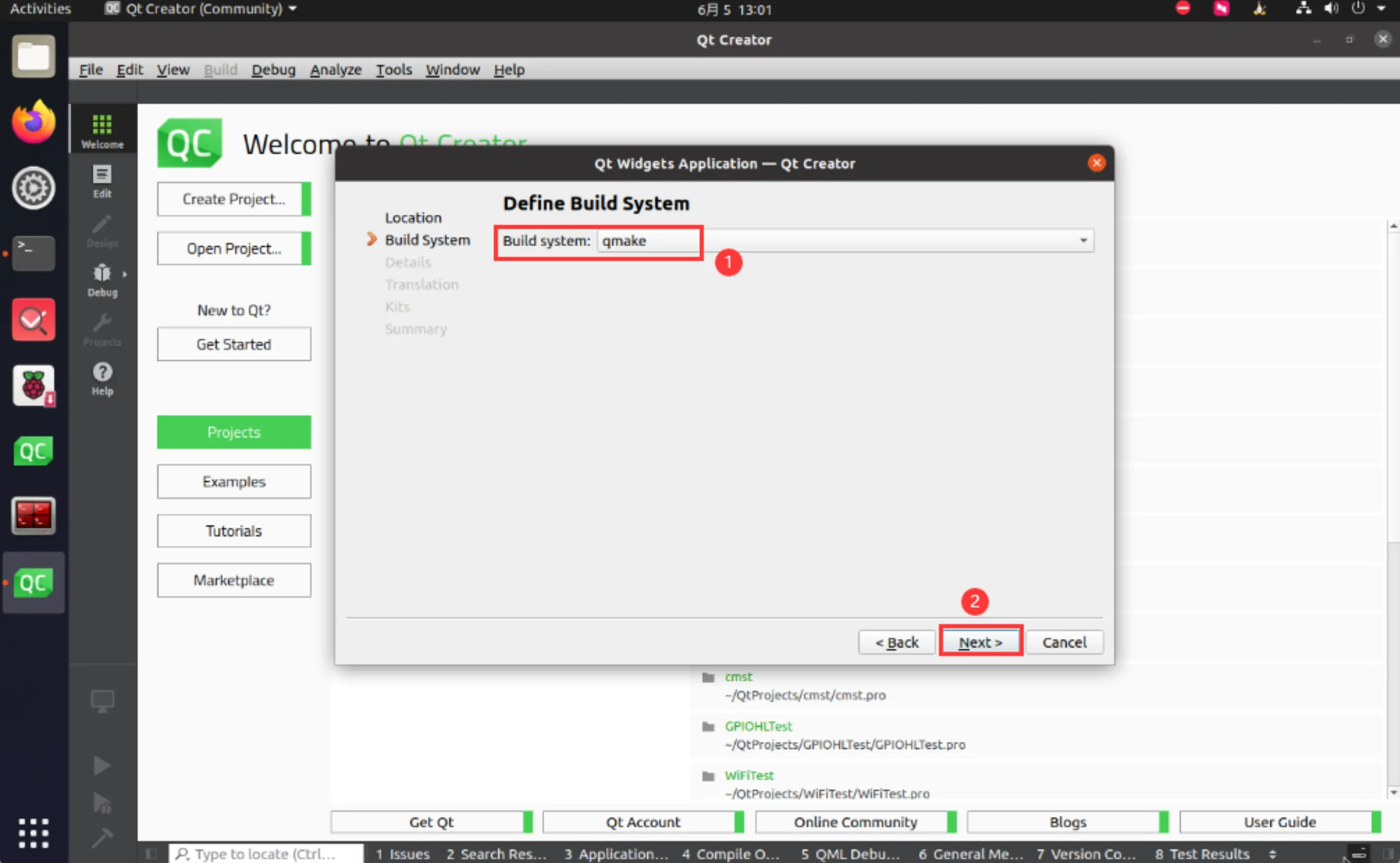The height and width of the screenshot is (863, 1400).
Task: Close the wizard dialog with orange X
Action: click(1097, 163)
